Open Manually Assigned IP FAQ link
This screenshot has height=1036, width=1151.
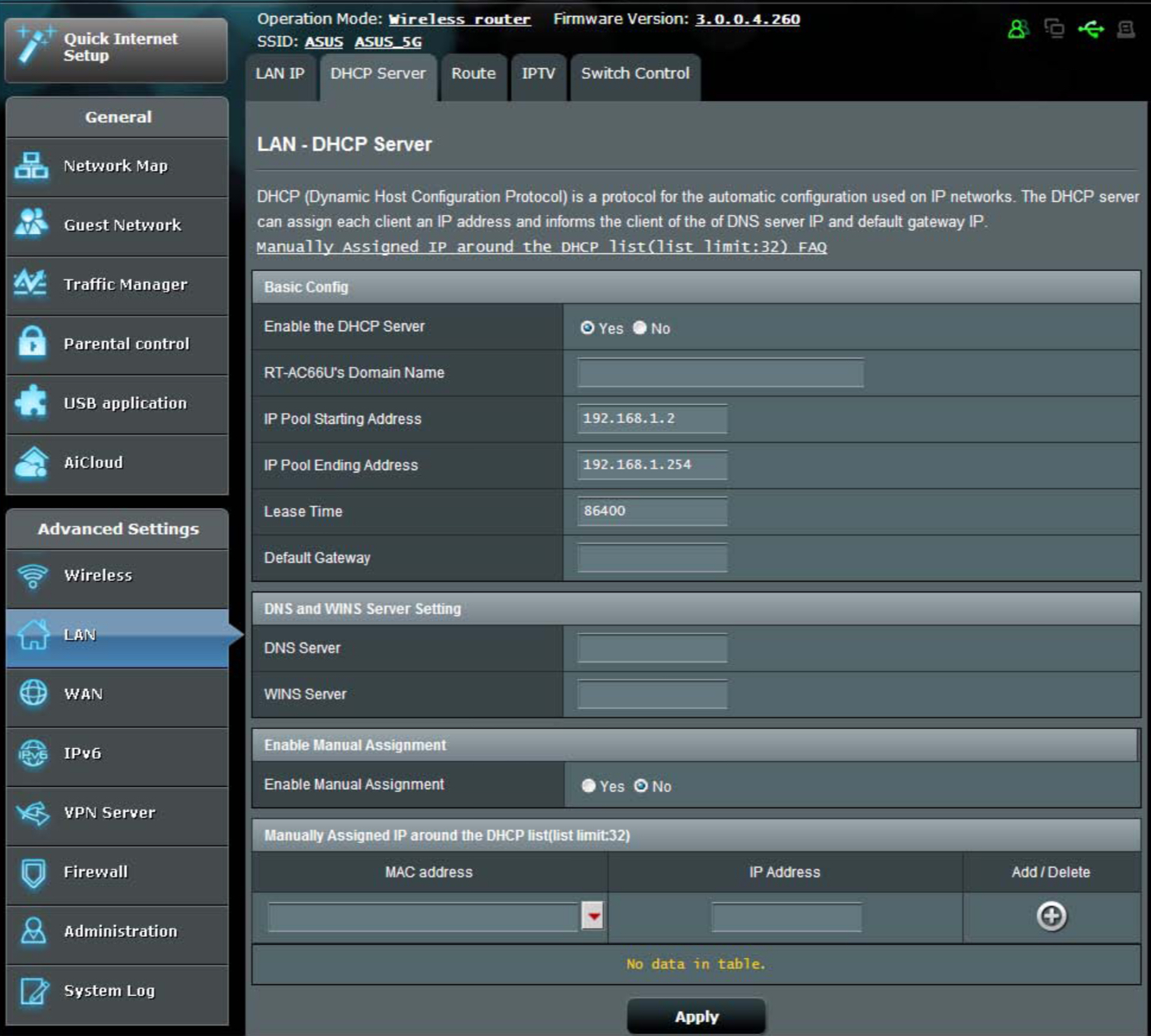(541, 247)
